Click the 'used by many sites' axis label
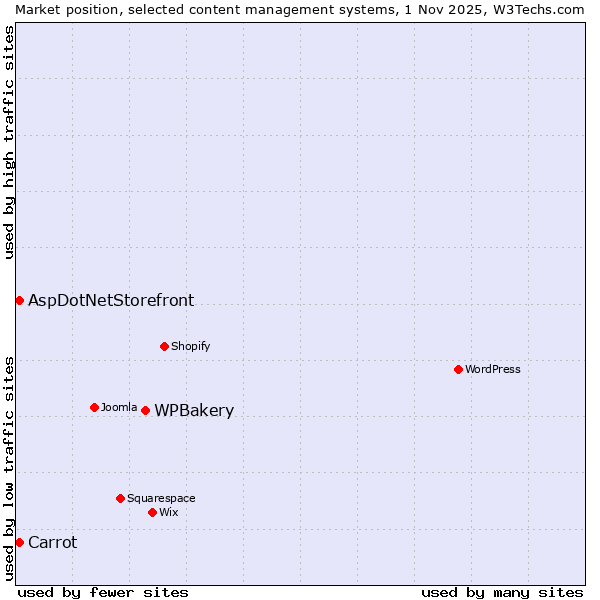 [x=502, y=592]
